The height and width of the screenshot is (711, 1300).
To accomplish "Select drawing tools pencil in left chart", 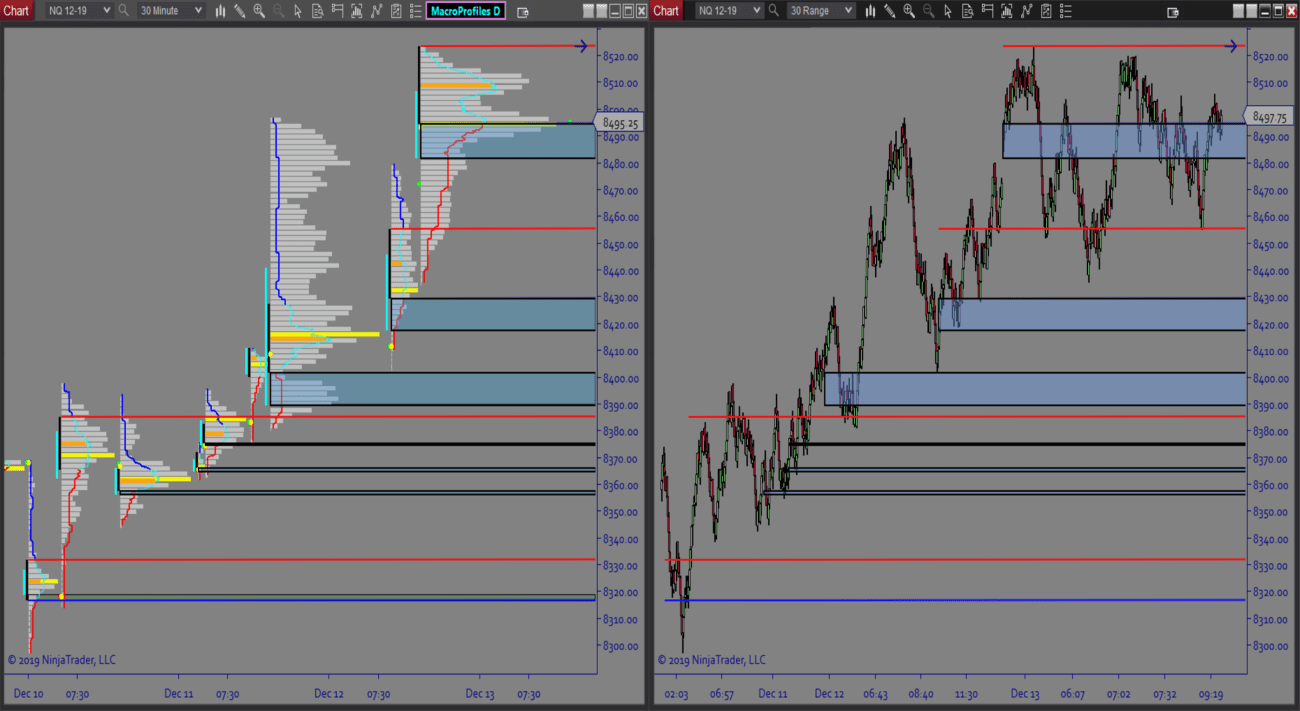I will pyautogui.click(x=239, y=11).
